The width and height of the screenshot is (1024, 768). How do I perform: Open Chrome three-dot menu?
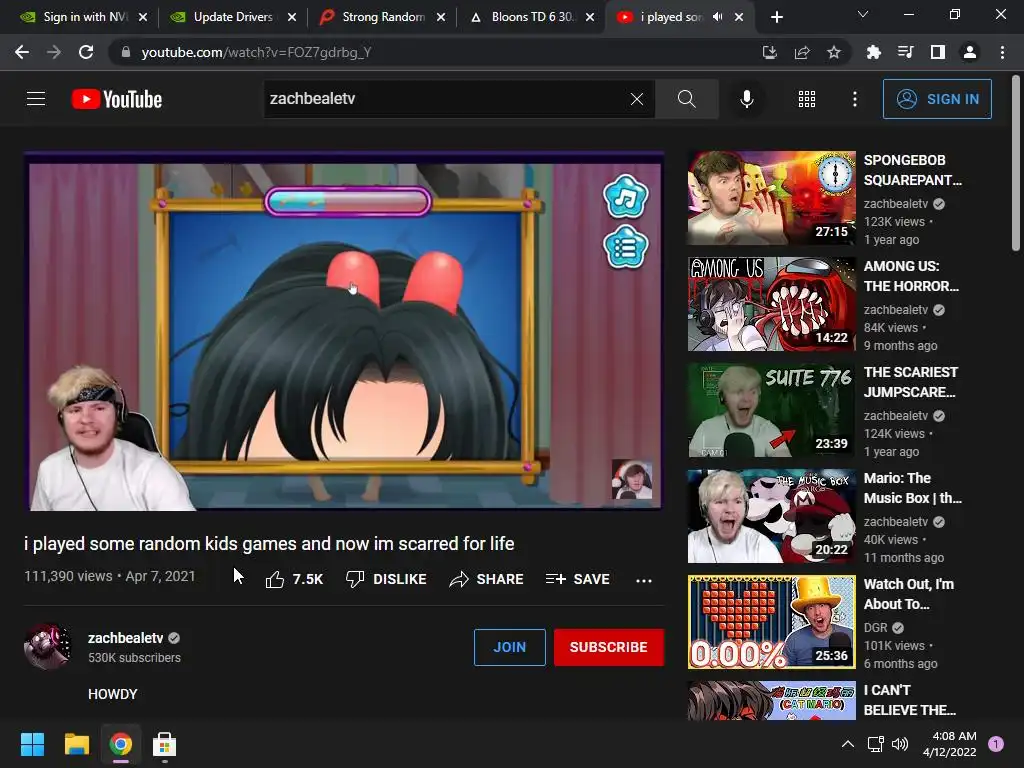coord(1002,52)
